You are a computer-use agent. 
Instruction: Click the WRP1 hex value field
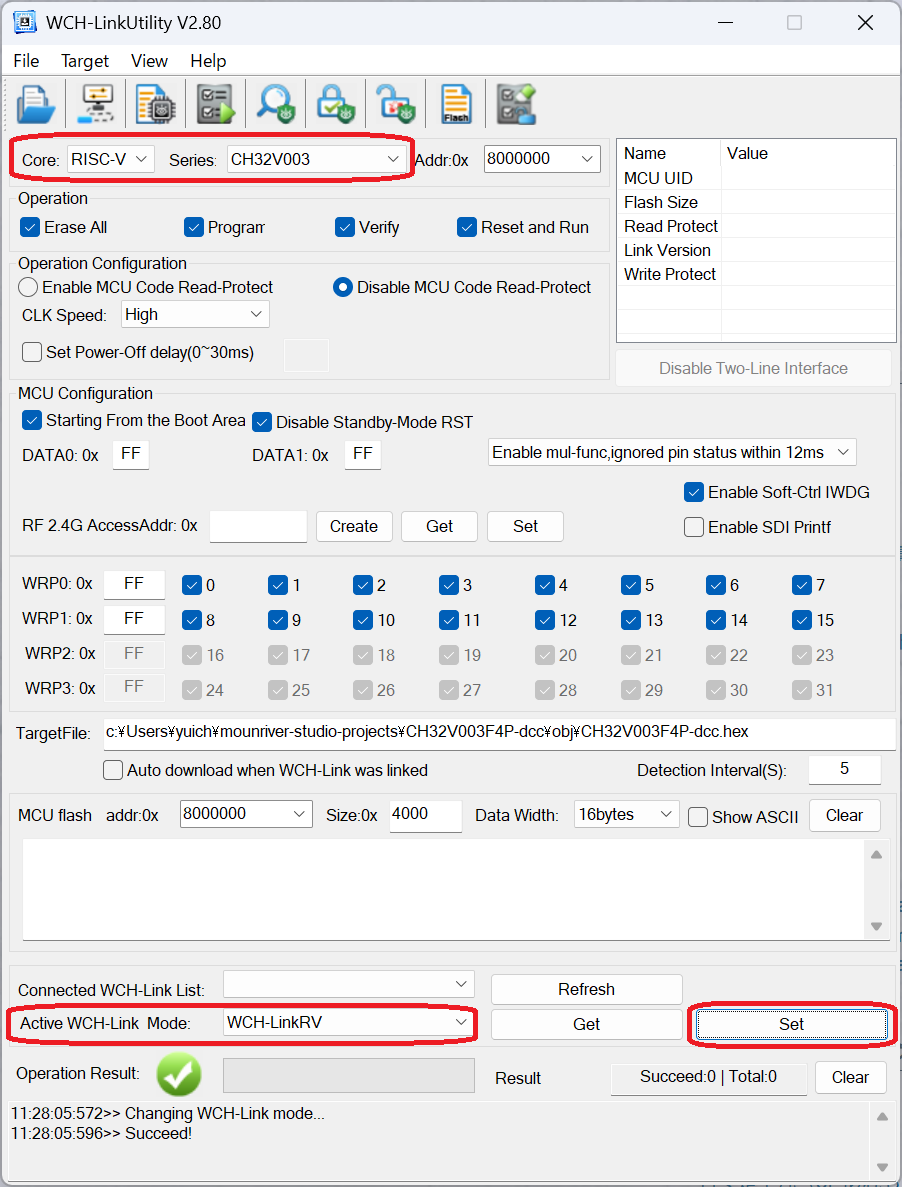[x=134, y=618]
